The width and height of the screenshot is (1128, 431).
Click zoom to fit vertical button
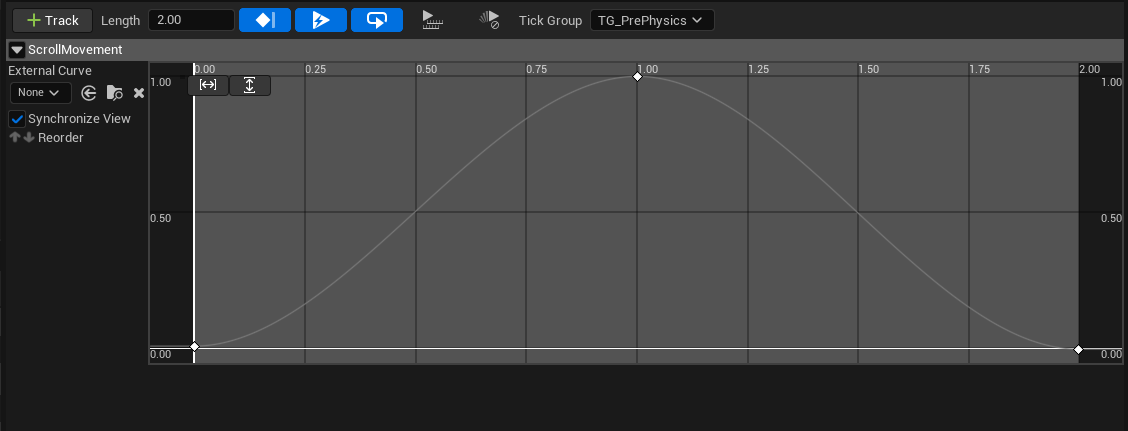pyautogui.click(x=250, y=85)
